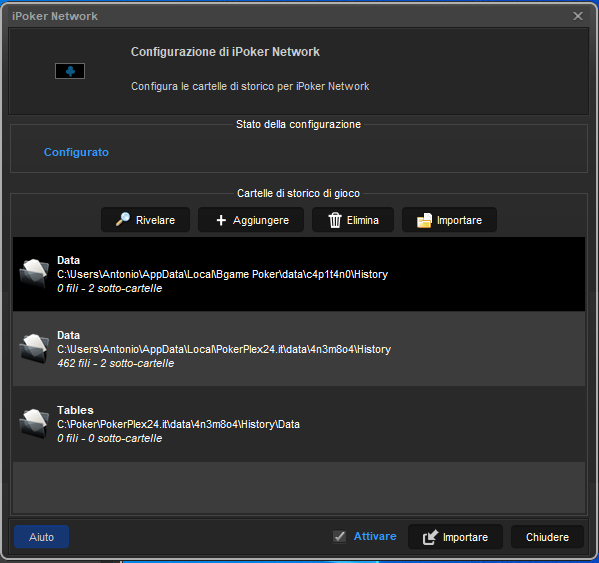Select the PokerPlex24.it Data folder with 462 fili
Viewport: 599px width, 563px height.
pos(299,349)
